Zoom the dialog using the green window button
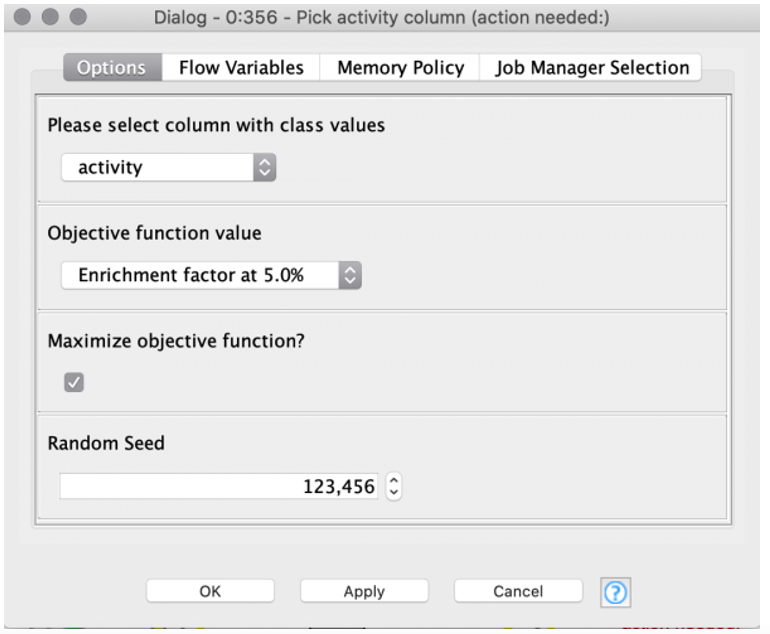 (77, 18)
